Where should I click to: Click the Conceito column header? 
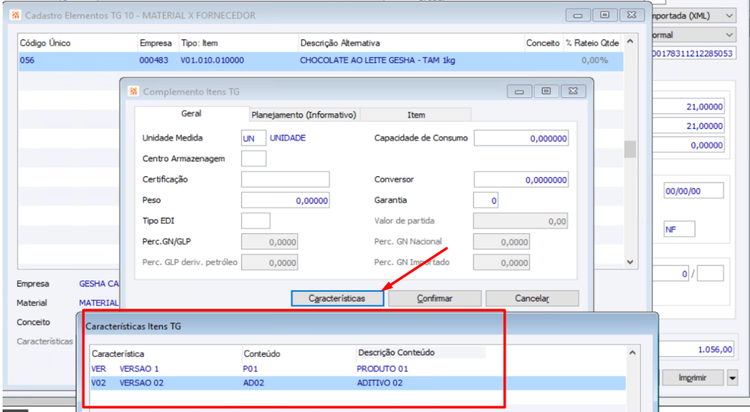543,43
